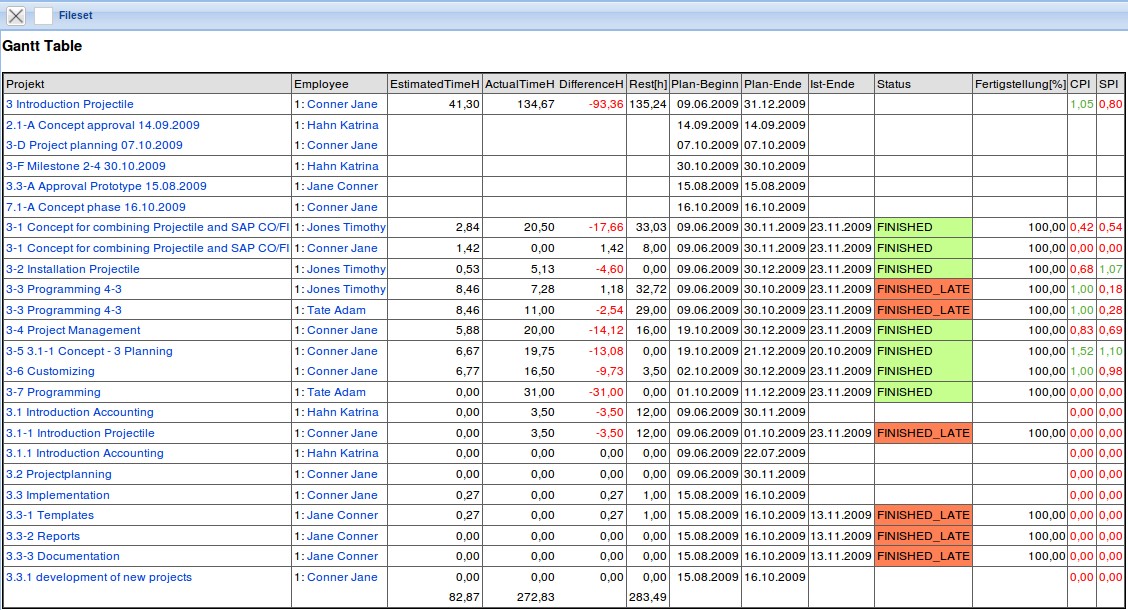Viewport: 1128px width, 610px height.
Task: Click red FINISHED_LATE status for 3.3-2 Reports
Action: point(922,536)
